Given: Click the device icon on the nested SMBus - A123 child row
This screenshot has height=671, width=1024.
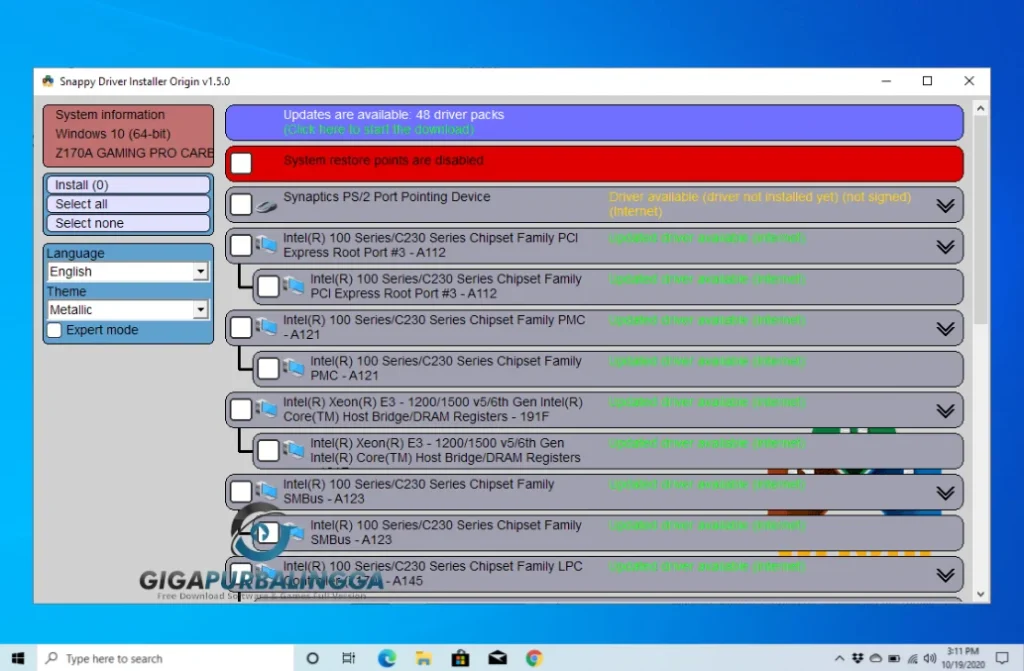Looking at the screenshot, I should (x=292, y=532).
